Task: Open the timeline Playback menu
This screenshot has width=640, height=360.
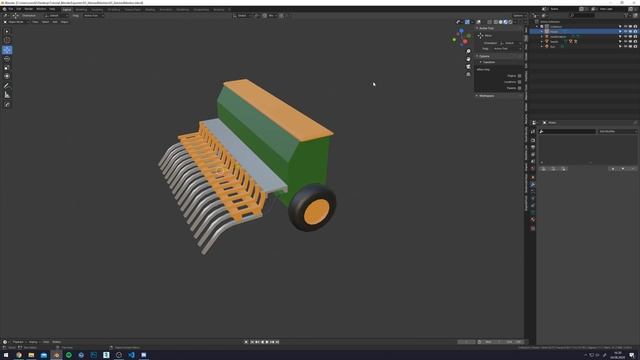Action: (18, 342)
